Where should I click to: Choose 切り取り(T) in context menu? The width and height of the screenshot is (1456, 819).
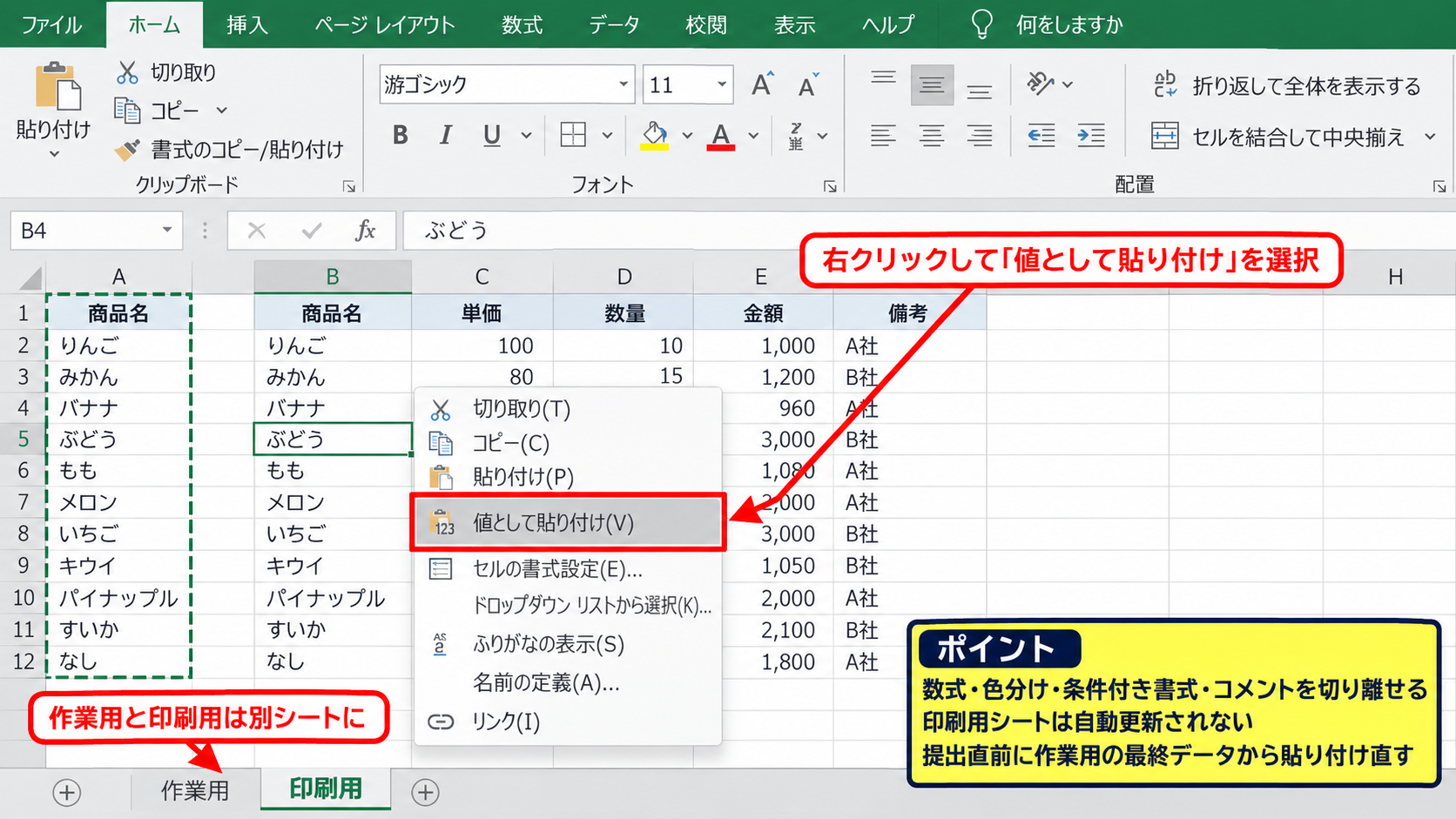tap(568, 409)
